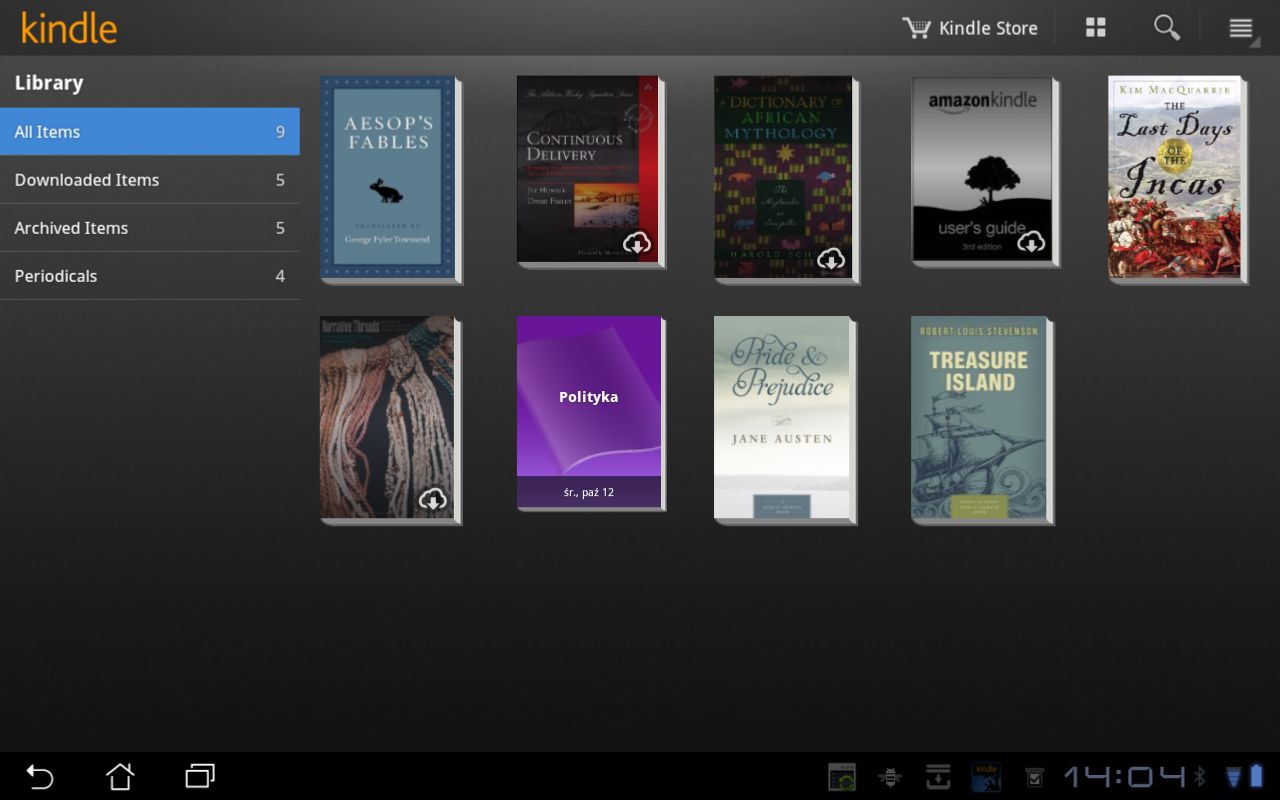Tap the USB debugging bug icon
The width and height of the screenshot is (1280, 800).
tap(889, 777)
